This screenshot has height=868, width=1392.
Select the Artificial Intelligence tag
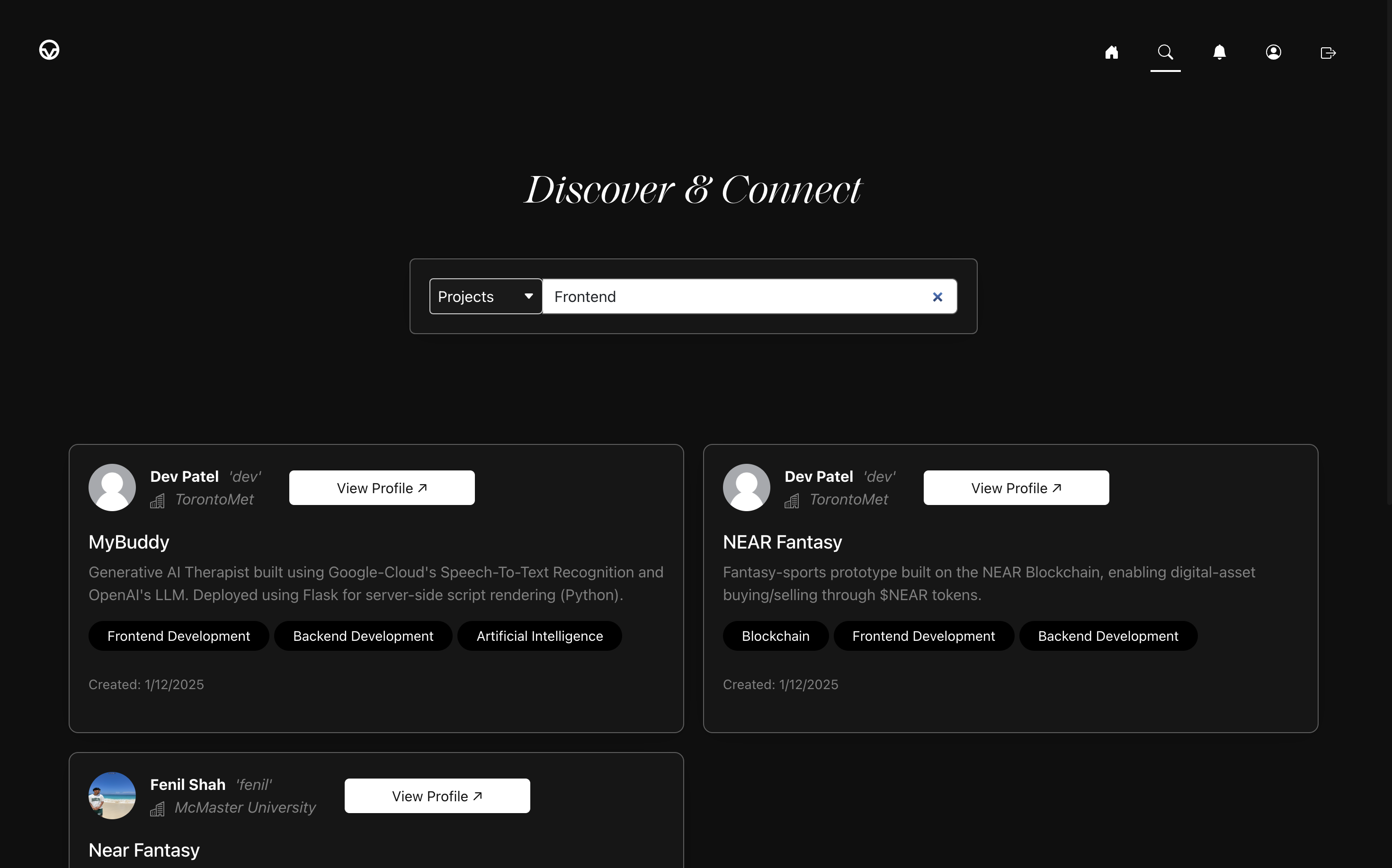(x=539, y=636)
